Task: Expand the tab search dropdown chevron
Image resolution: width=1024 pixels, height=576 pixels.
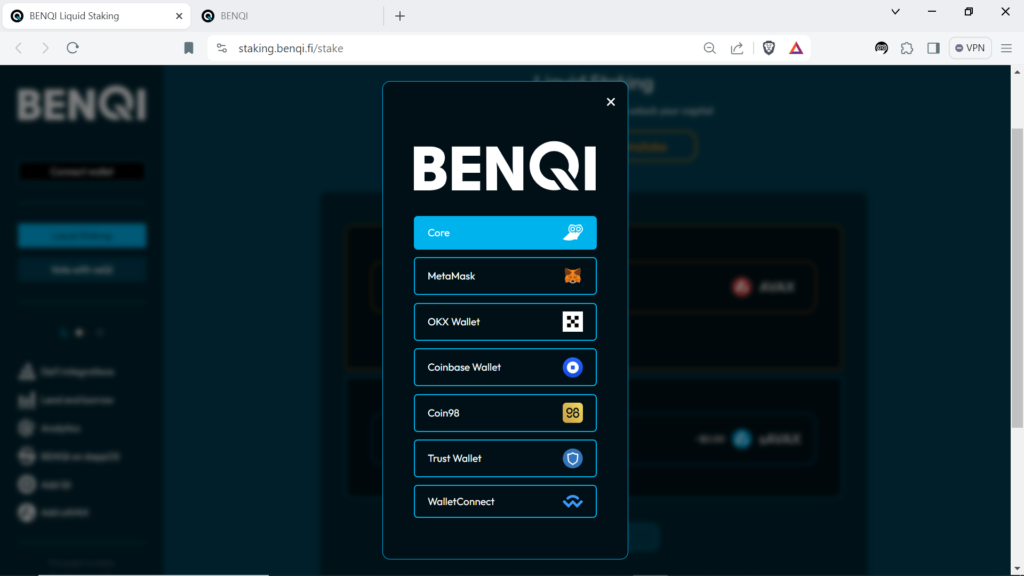Action: (894, 12)
